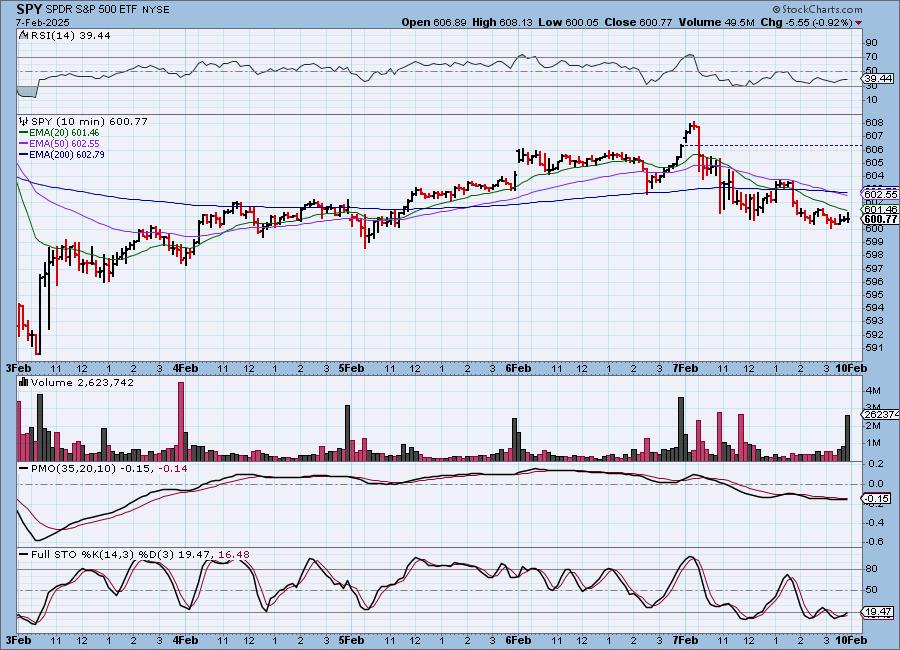This screenshot has height=650, width=900.
Task: Click the 602.55 price tag on the right axis
Action: click(880, 194)
